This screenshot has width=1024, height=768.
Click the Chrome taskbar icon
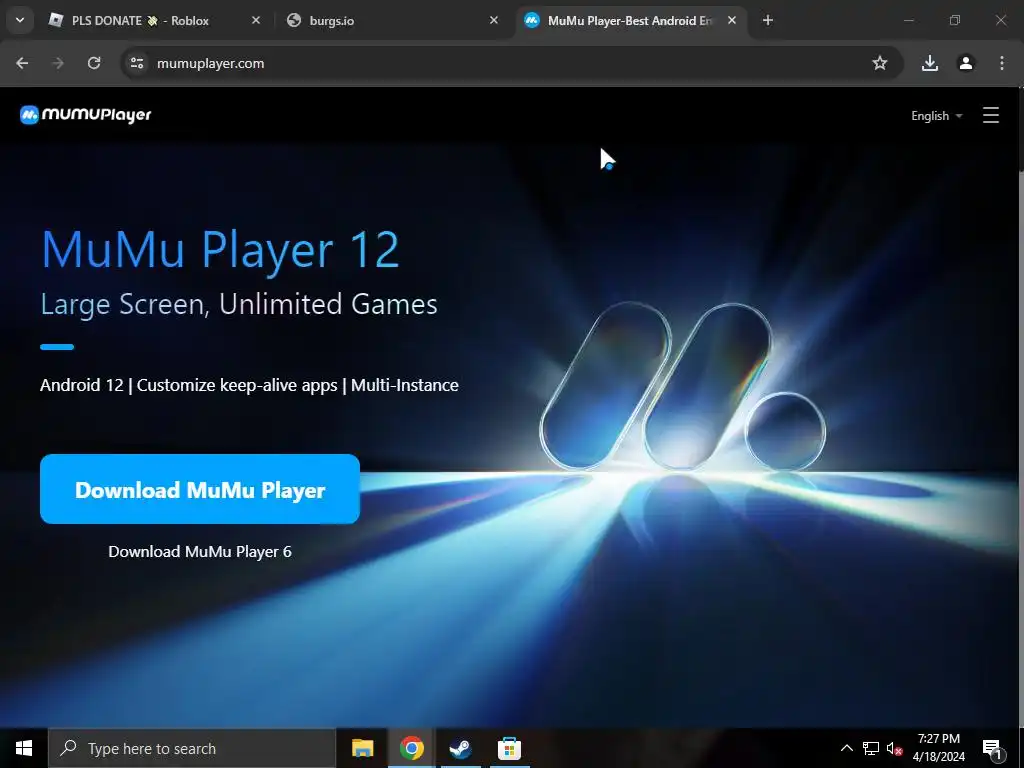tap(411, 748)
